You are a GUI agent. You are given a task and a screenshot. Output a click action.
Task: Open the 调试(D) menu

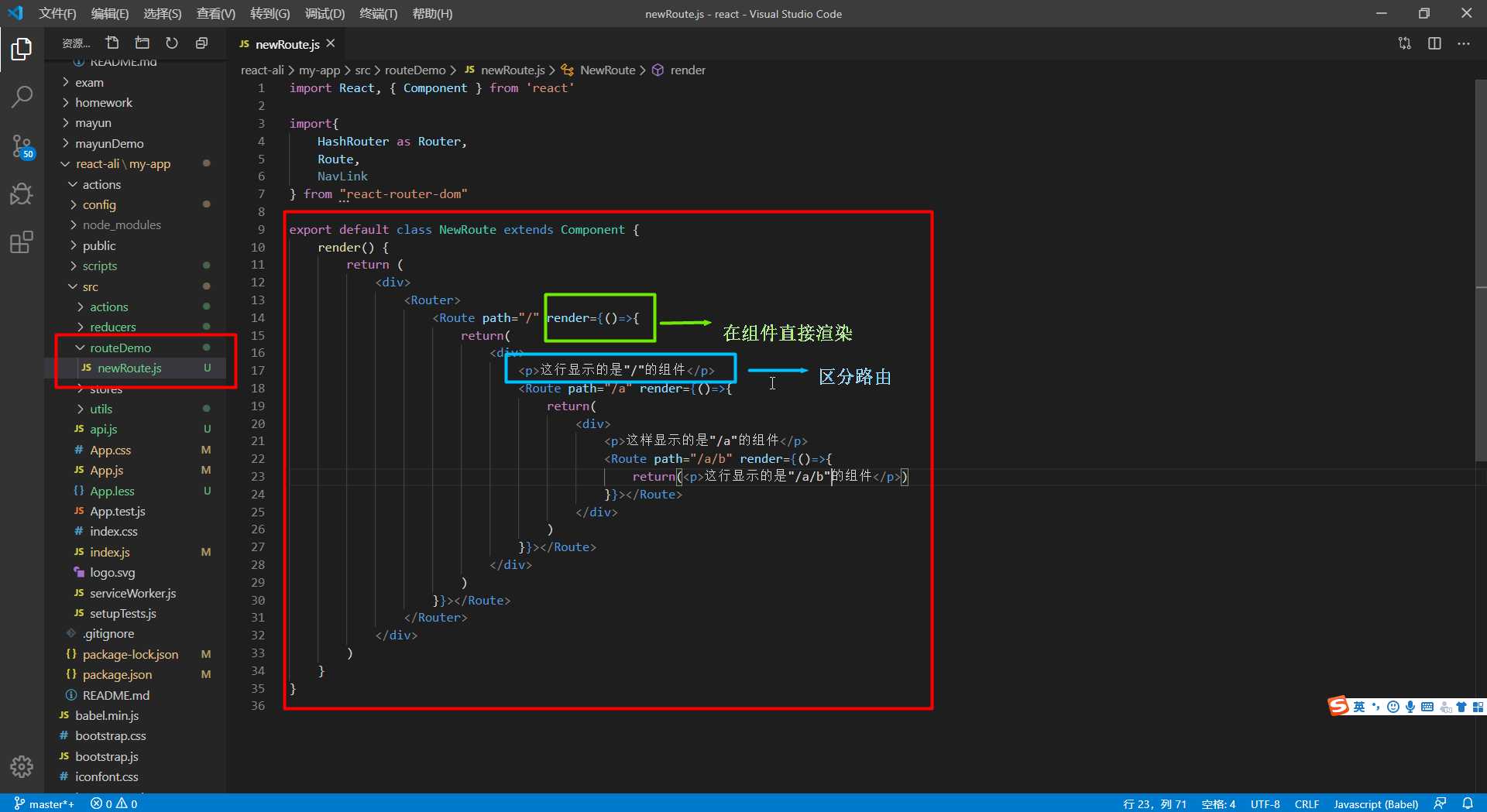[325, 13]
